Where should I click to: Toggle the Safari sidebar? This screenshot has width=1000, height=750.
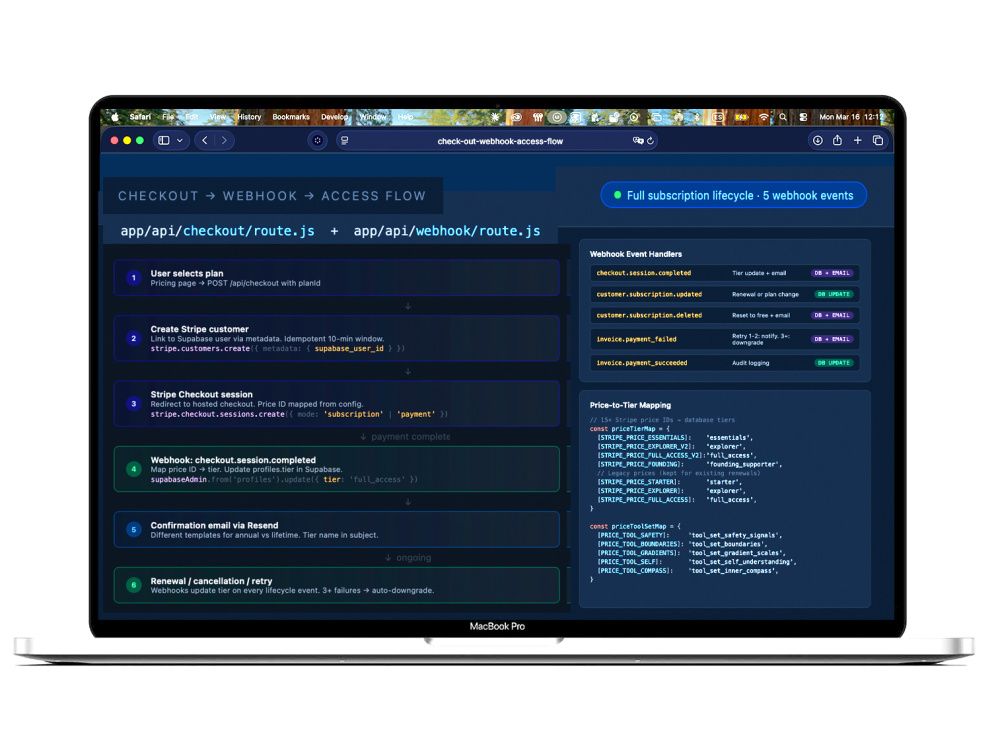164,140
